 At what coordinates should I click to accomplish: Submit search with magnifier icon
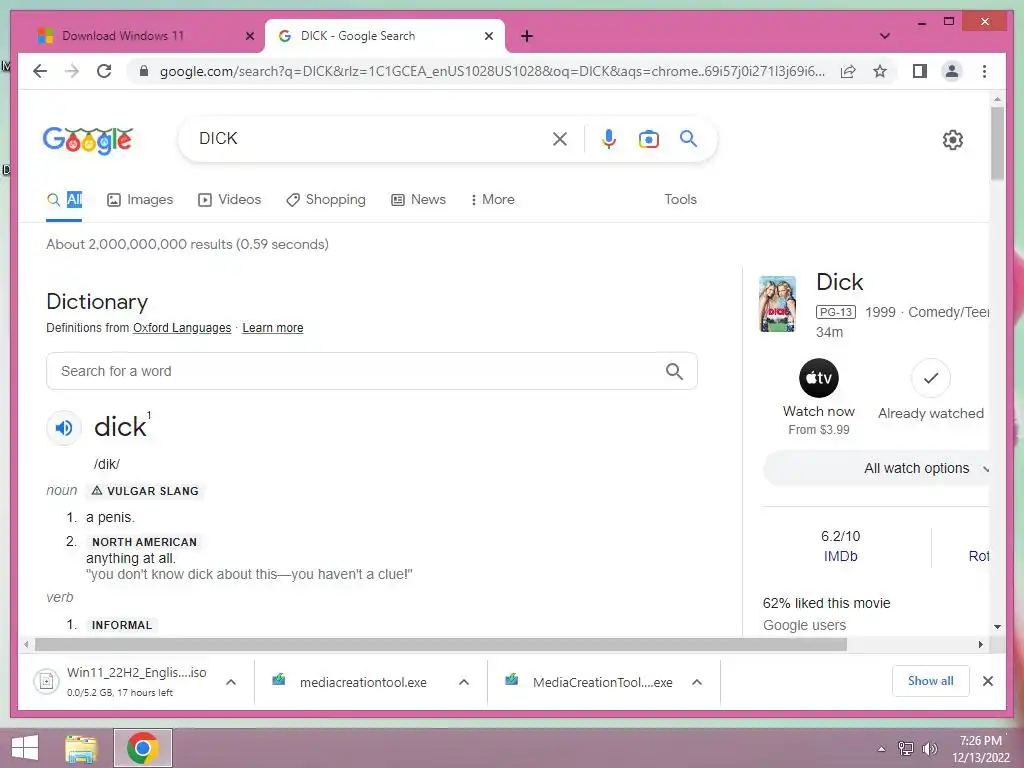coord(688,138)
